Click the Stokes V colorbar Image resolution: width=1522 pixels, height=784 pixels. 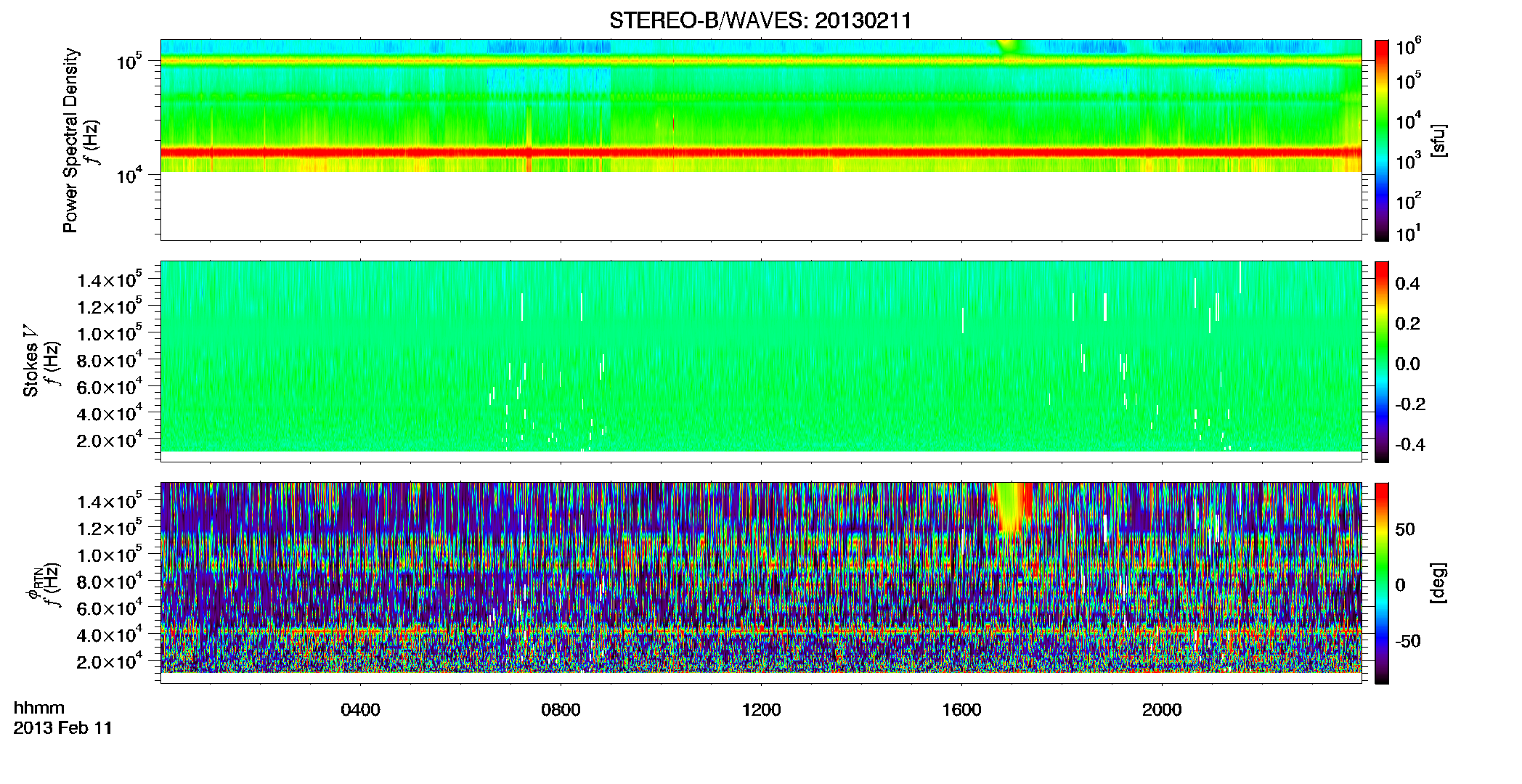(x=1382, y=362)
